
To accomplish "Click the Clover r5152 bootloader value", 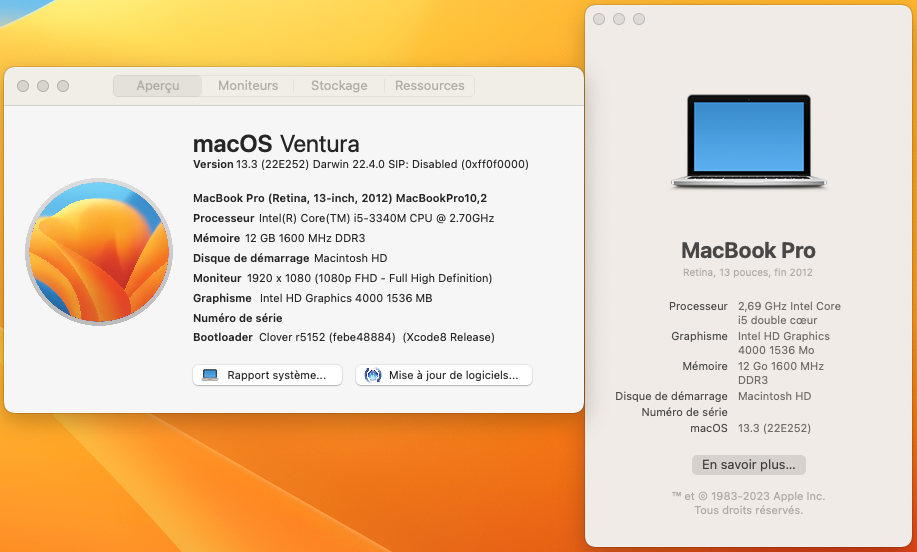I will [x=377, y=337].
